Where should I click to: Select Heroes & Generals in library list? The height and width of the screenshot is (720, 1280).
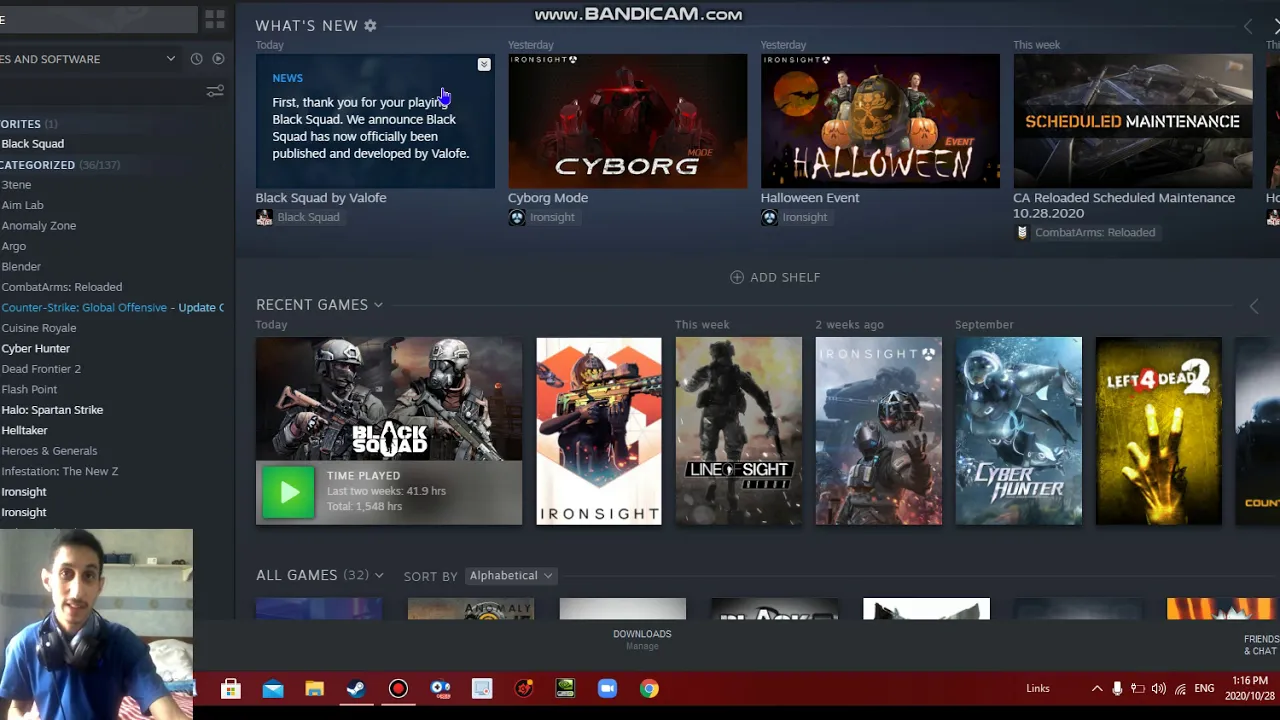(49, 451)
